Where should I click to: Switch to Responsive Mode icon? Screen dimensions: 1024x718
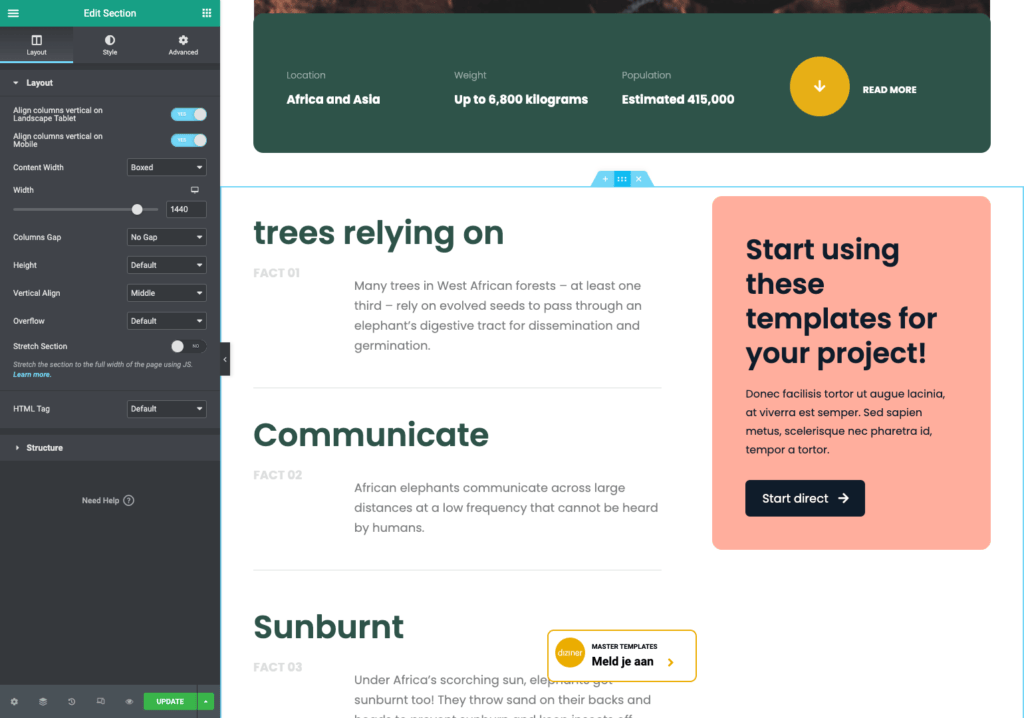coord(100,701)
